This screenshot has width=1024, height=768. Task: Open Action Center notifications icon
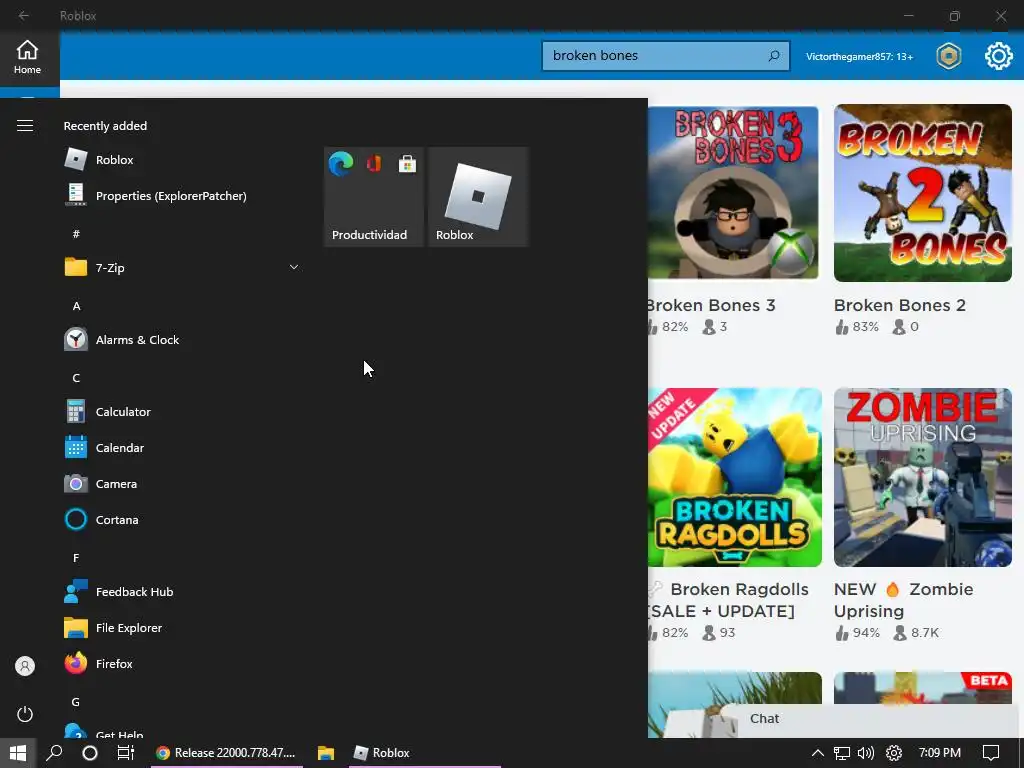(x=991, y=753)
